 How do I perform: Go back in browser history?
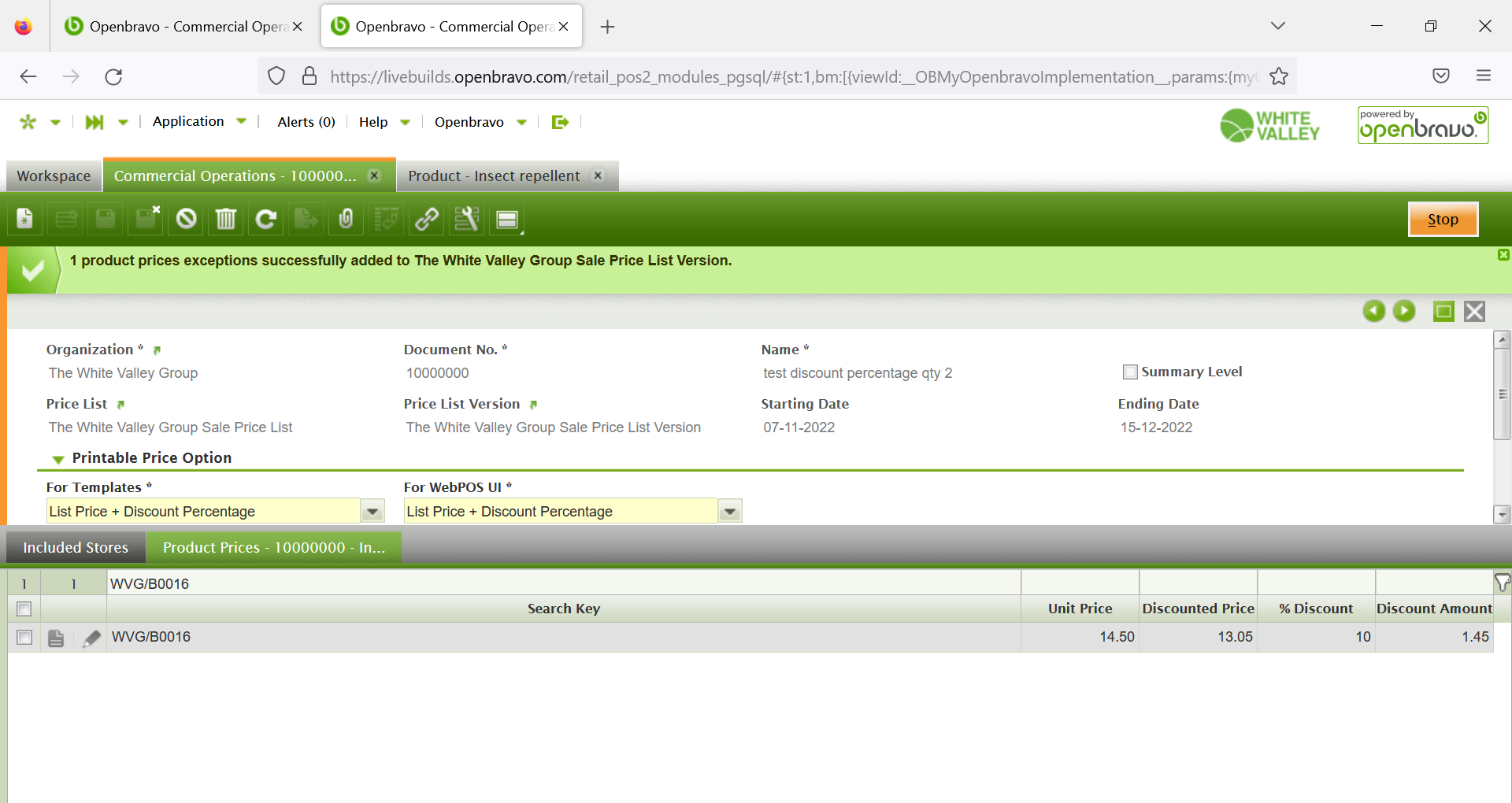click(28, 76)
